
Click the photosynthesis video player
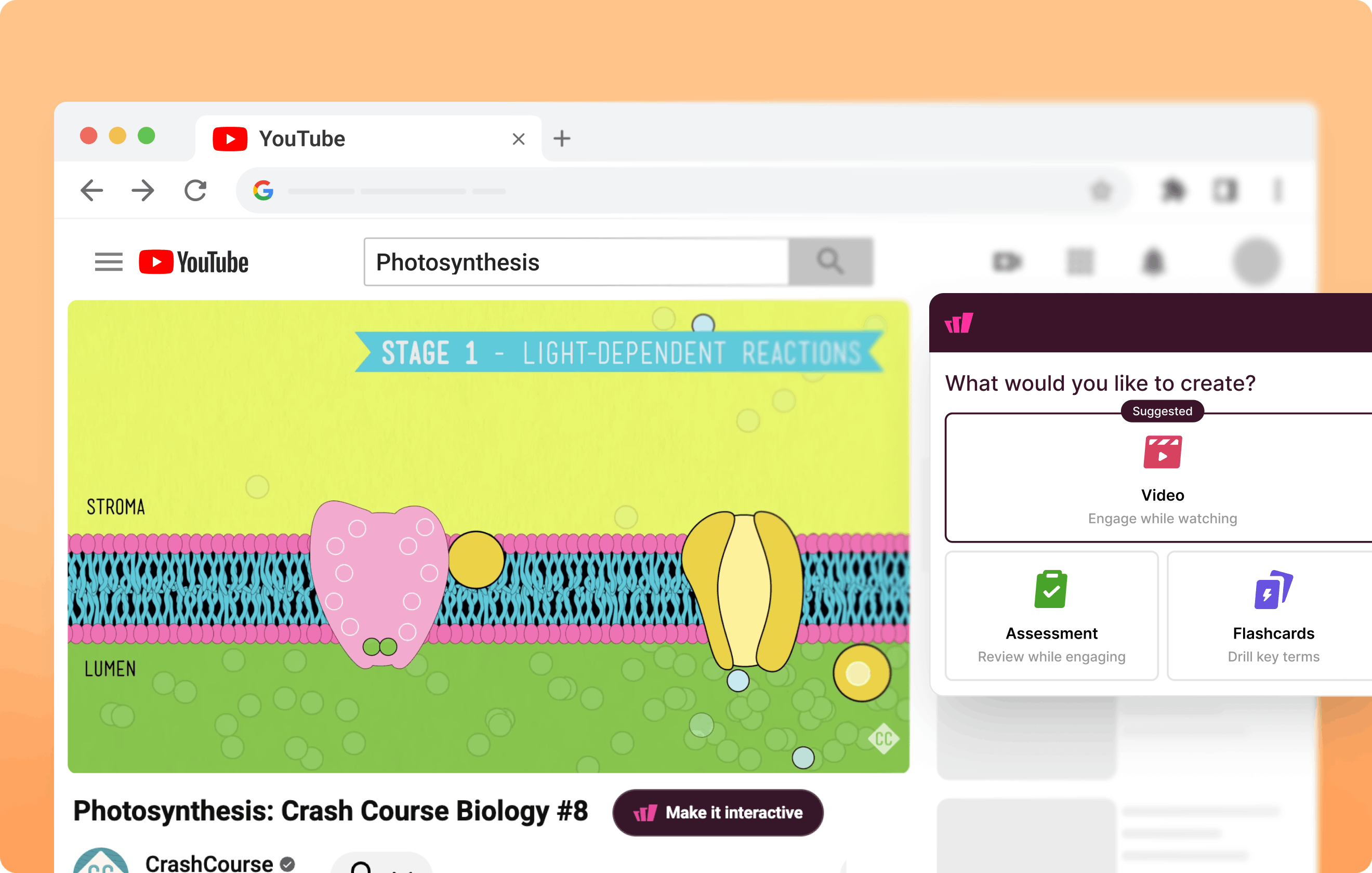pos(489,536)
